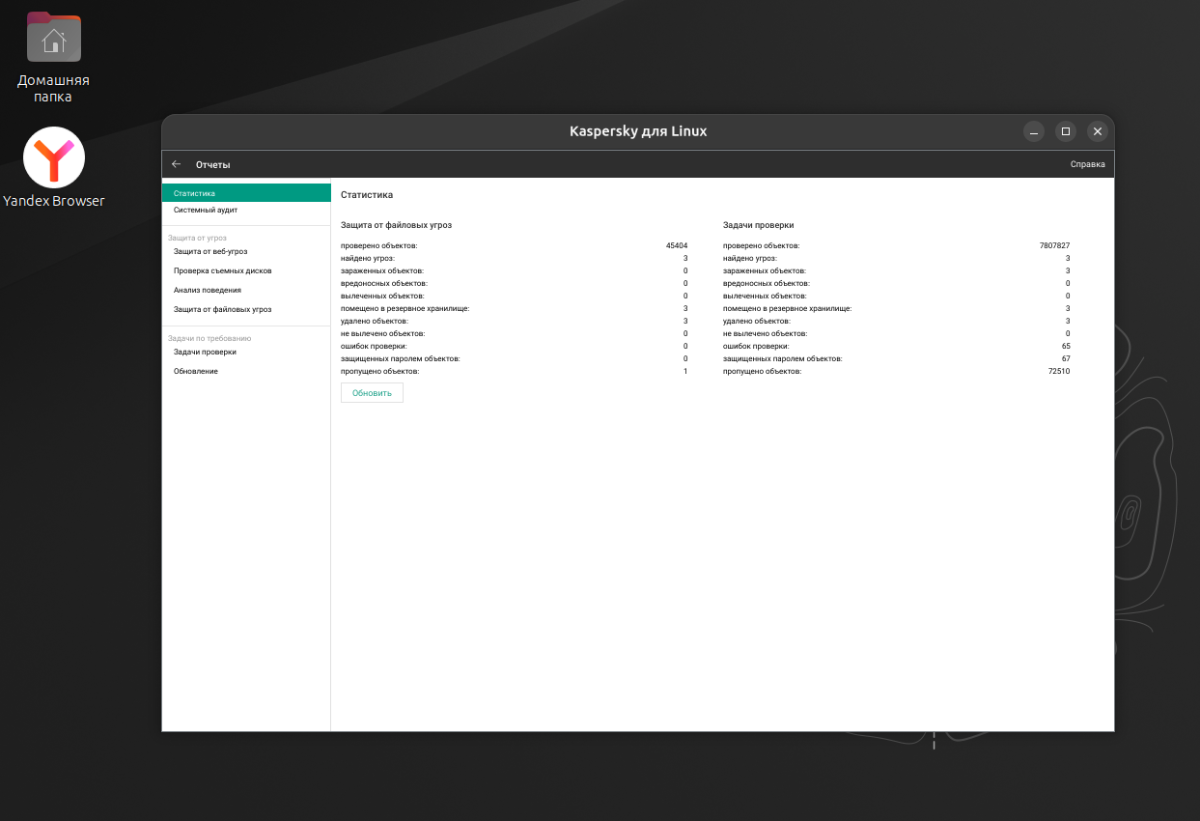Open Справка help link
The image size is (1200, 821).
[1087, 164]
